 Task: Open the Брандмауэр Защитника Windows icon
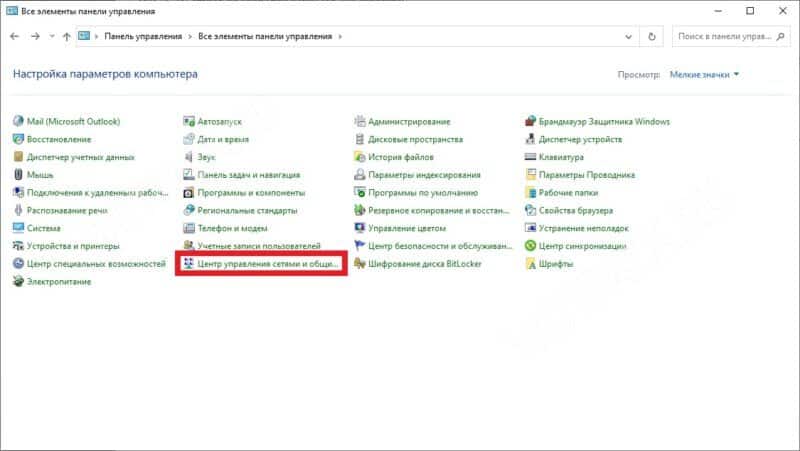pos(530,122)
